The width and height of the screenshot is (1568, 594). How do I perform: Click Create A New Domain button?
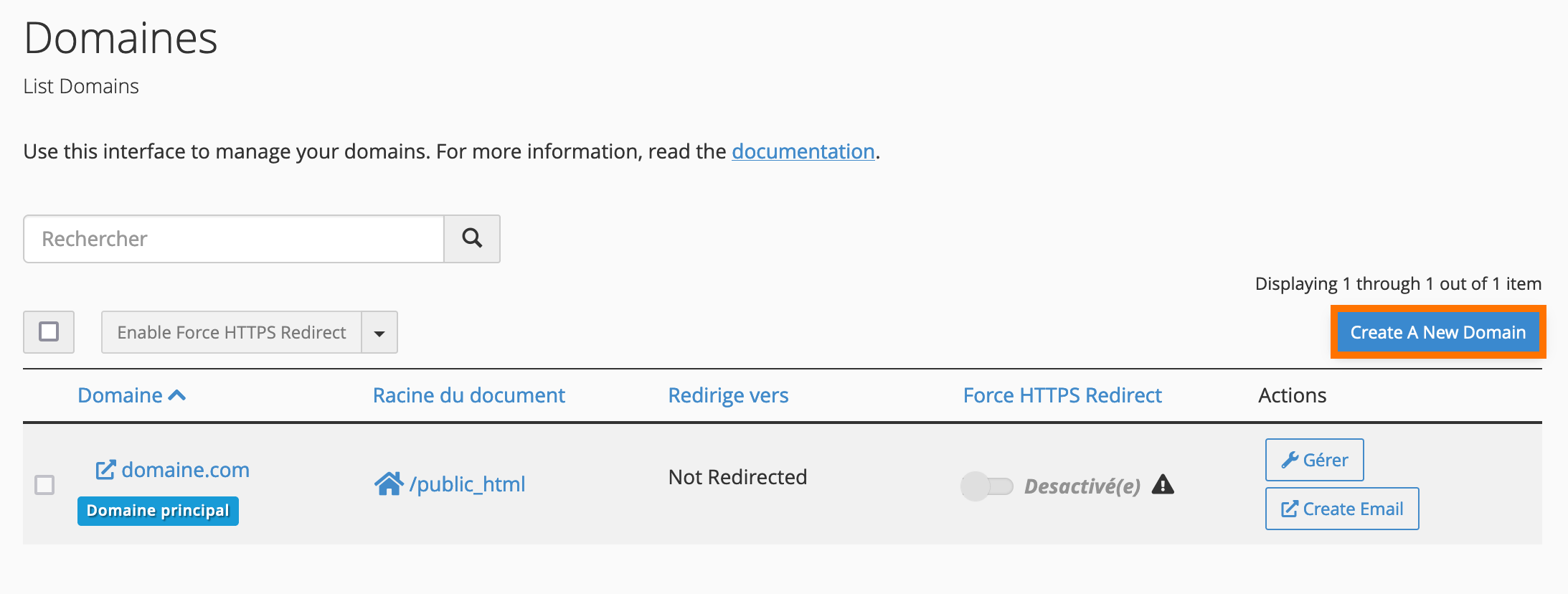1438,332
